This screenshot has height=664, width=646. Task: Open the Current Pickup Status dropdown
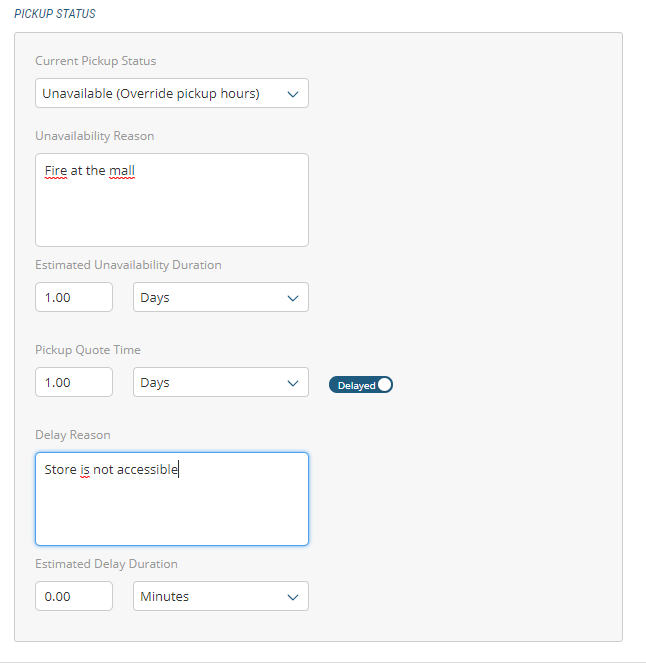pyautogui.click(x=171, y=93)
